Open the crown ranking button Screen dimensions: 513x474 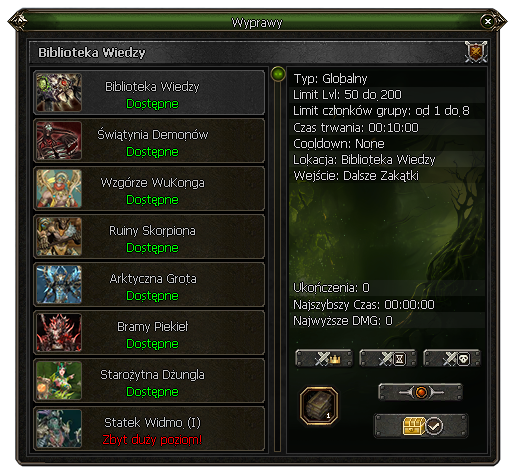coord(324,358)
